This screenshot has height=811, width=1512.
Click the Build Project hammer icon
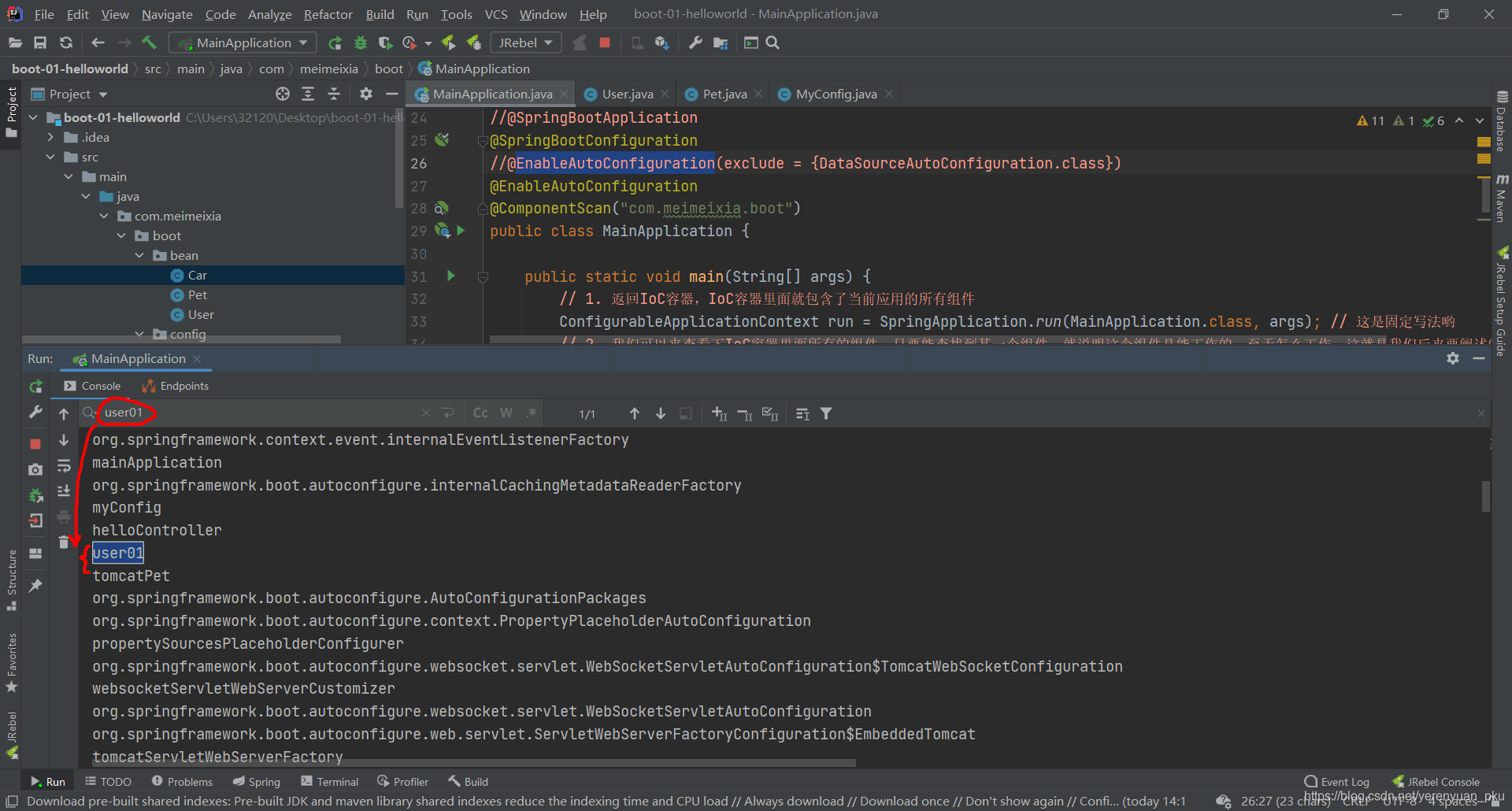(x=149, y=43)
